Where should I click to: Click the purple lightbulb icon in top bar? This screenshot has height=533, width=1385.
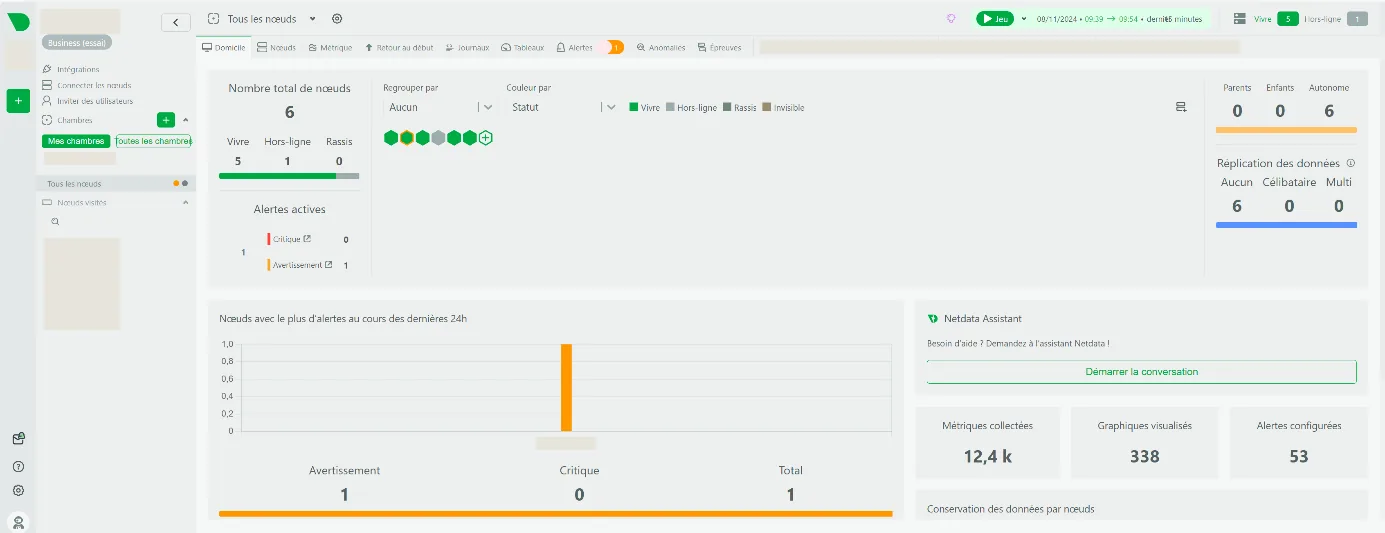951,19
